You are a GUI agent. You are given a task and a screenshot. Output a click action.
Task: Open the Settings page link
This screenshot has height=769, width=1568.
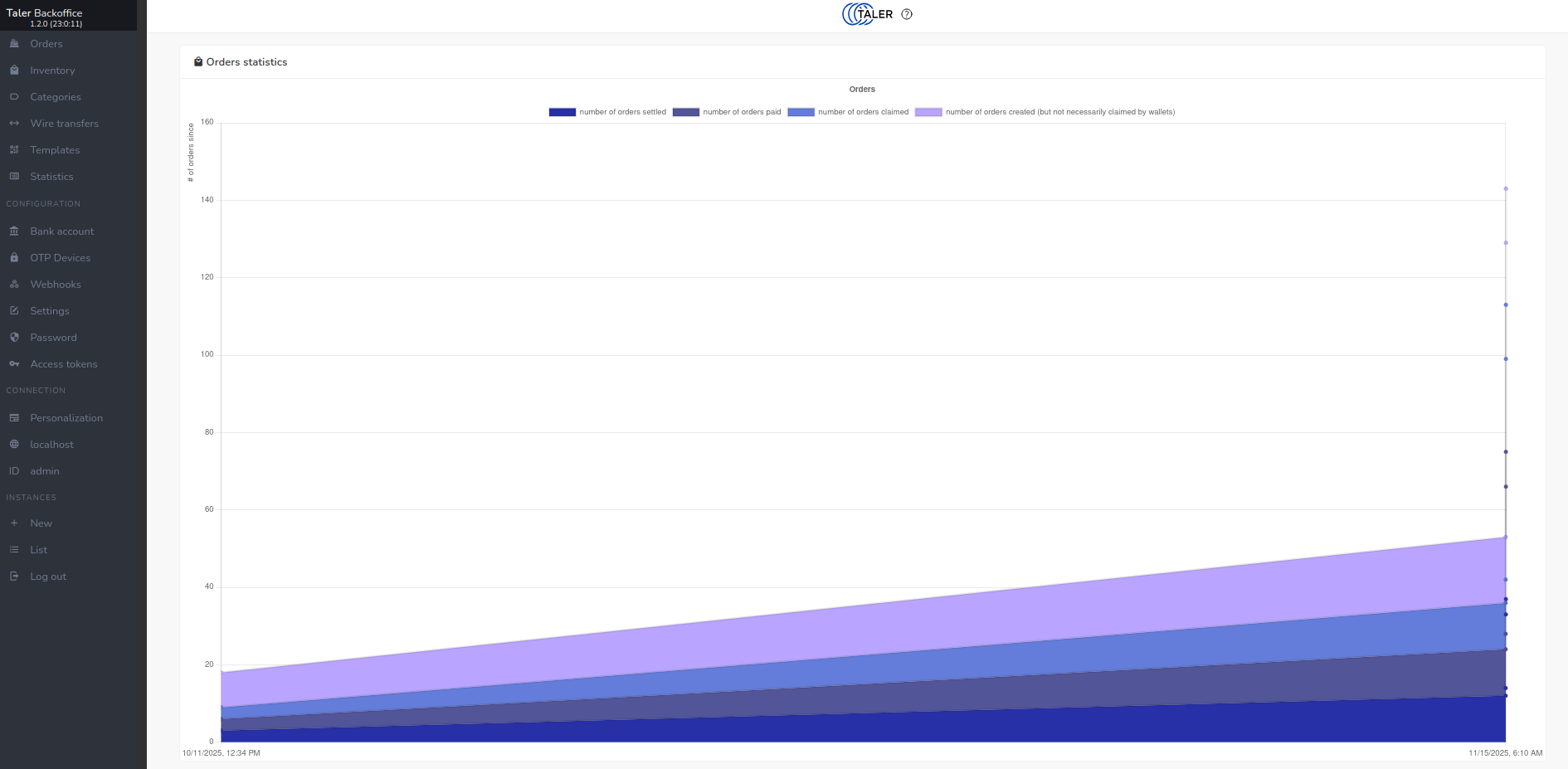click(x=50, y=311)
